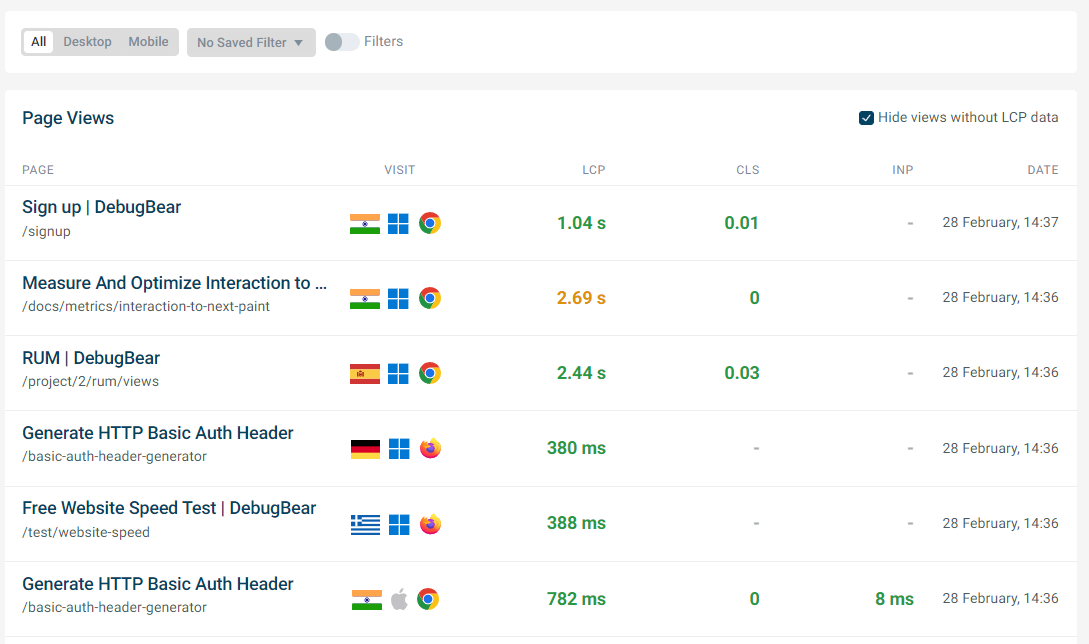The width and height of the screenshot is (1089, 644).
Task: Click Windows icon in Sign up row
Action: (398, 224)
